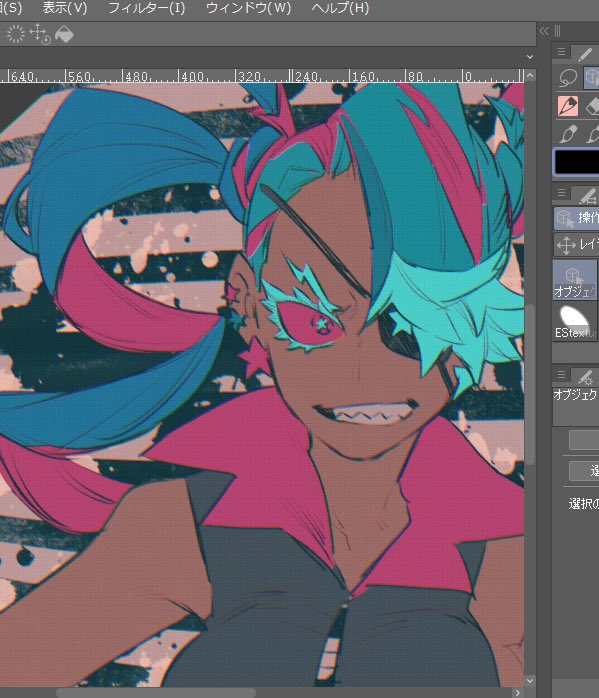Open the ウィンドウ(W) menu
This screenshot has height=698, width=599.
pyautogui.click(x=248, y=8)
